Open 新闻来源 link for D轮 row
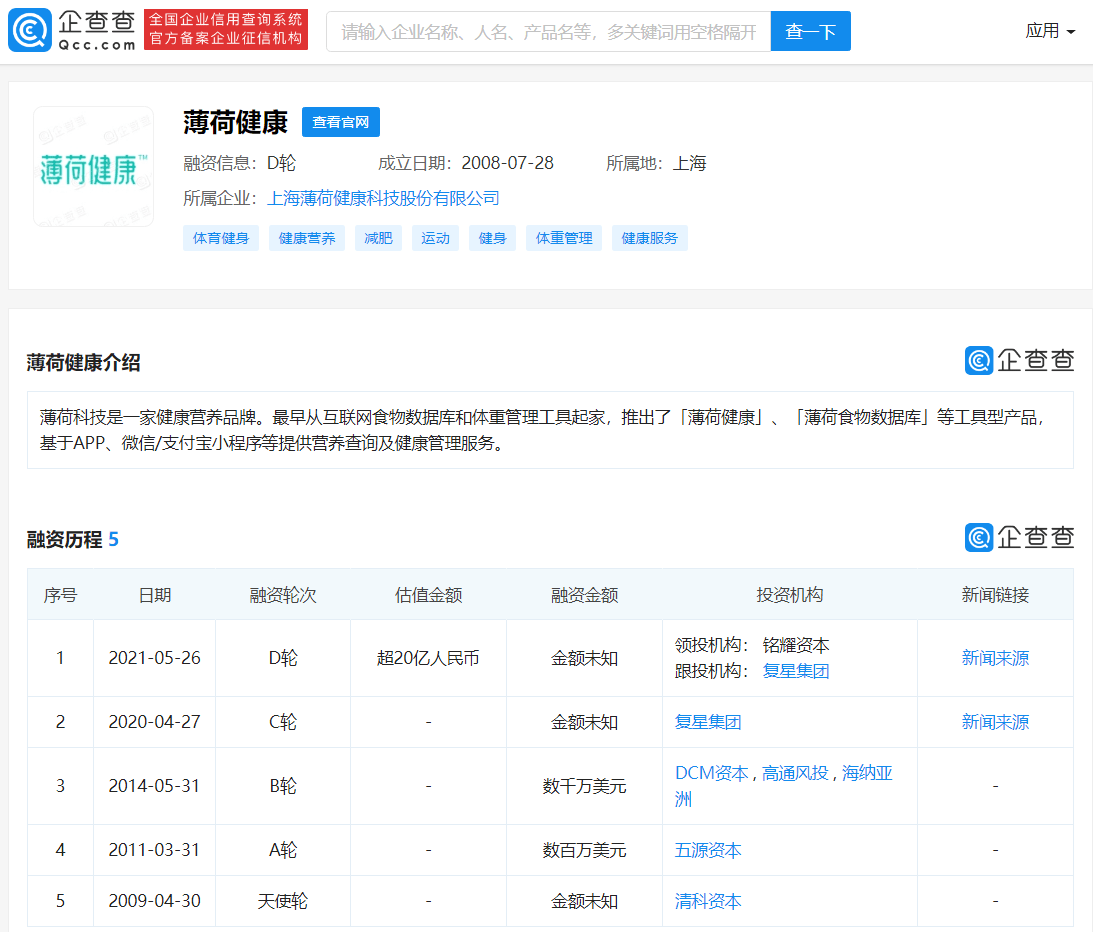Screen dimensions: 1093x932 tap(995, 658)
